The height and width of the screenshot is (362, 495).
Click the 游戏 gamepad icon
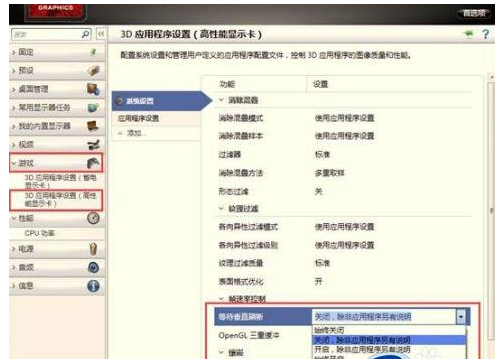(x=93, y=163)
